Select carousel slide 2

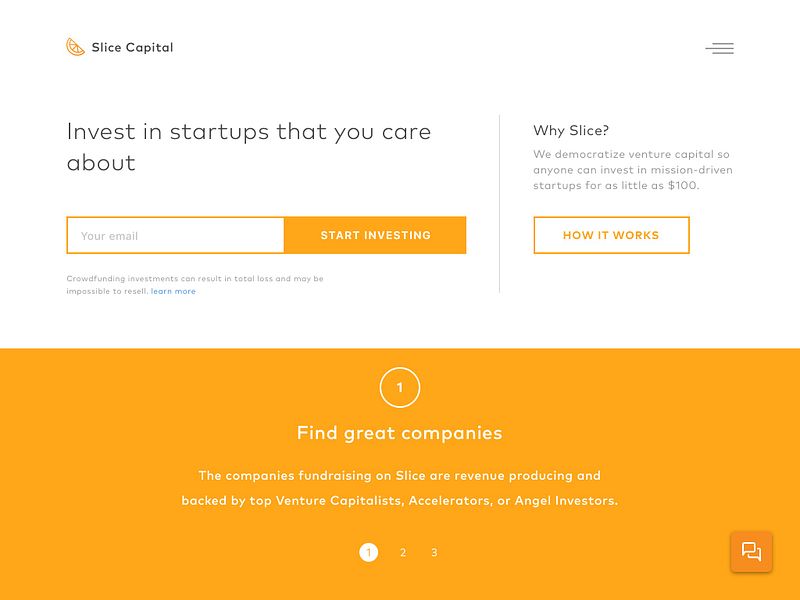coord(401,551)
